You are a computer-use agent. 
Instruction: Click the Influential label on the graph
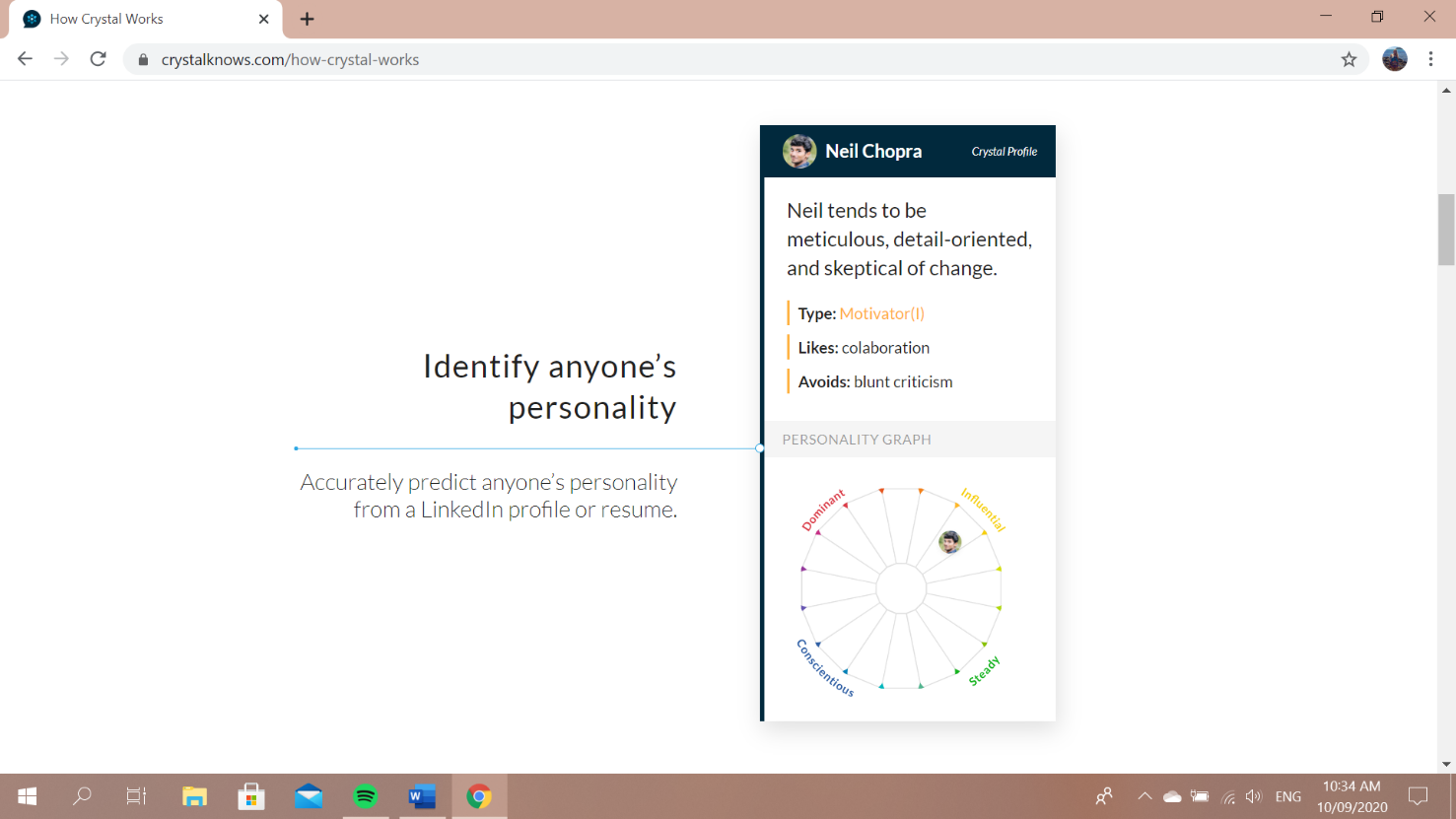pyautogui.click(x=983, y=510)
